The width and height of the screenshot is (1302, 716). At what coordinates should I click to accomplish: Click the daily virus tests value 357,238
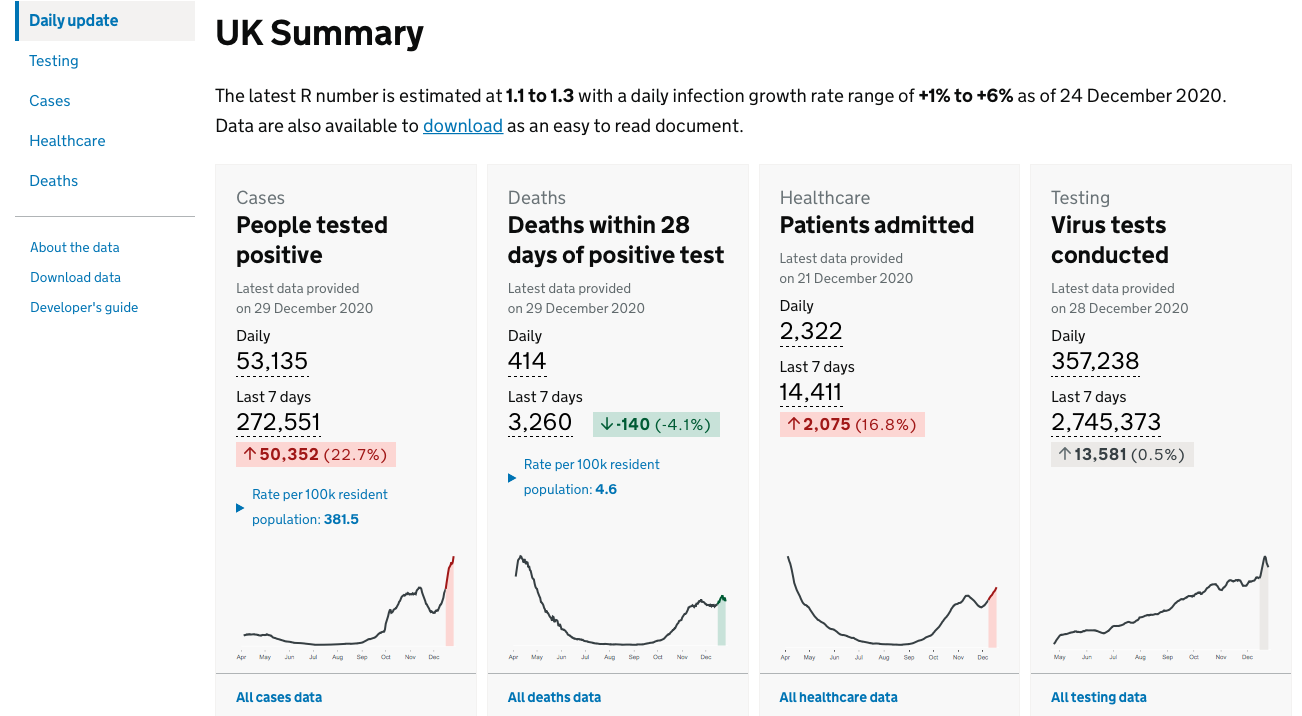coord(1095,361)
